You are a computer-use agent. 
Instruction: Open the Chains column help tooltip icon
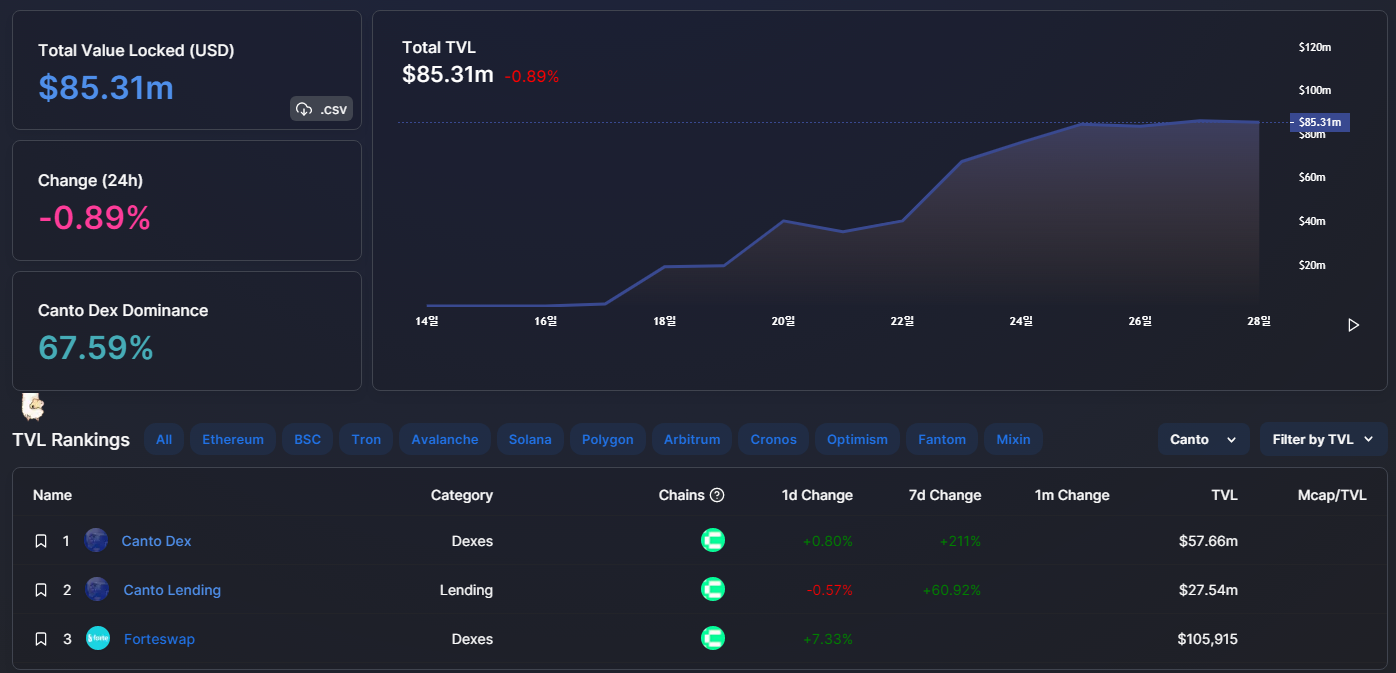point(717,495)
